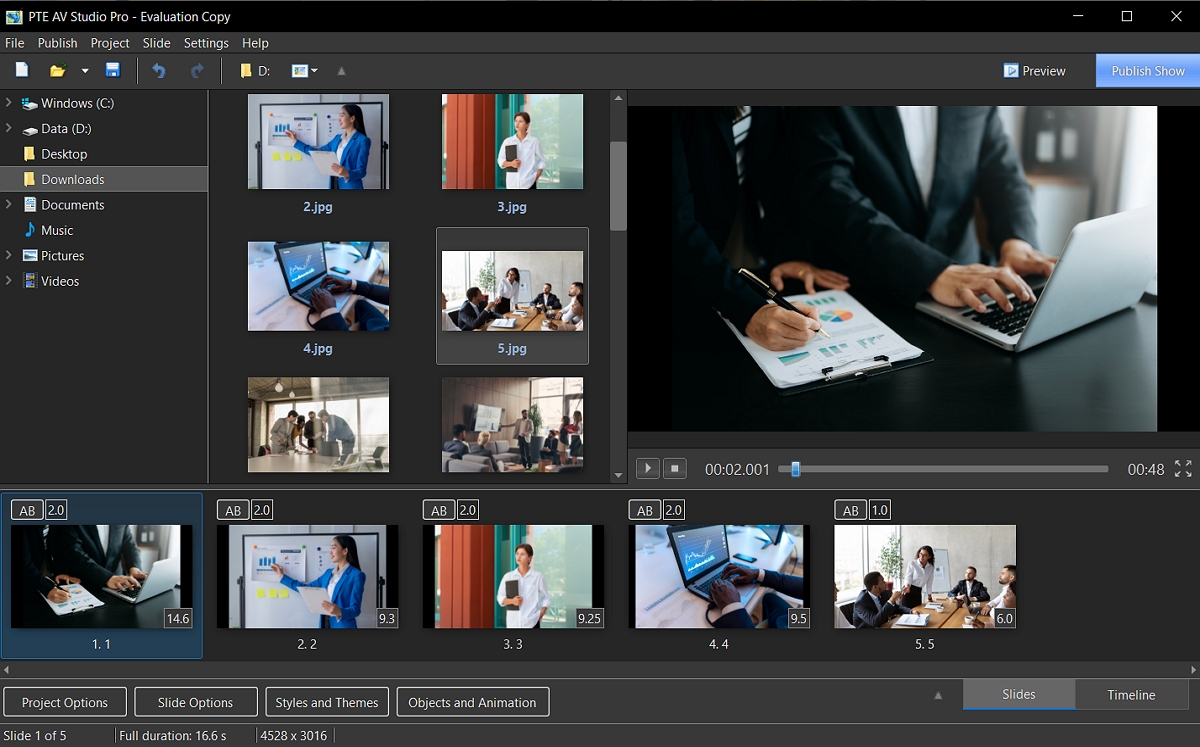
Task: Click the 9.3 duration badge on slide 2
Action: pyautogui.click(x=387, y=618)
